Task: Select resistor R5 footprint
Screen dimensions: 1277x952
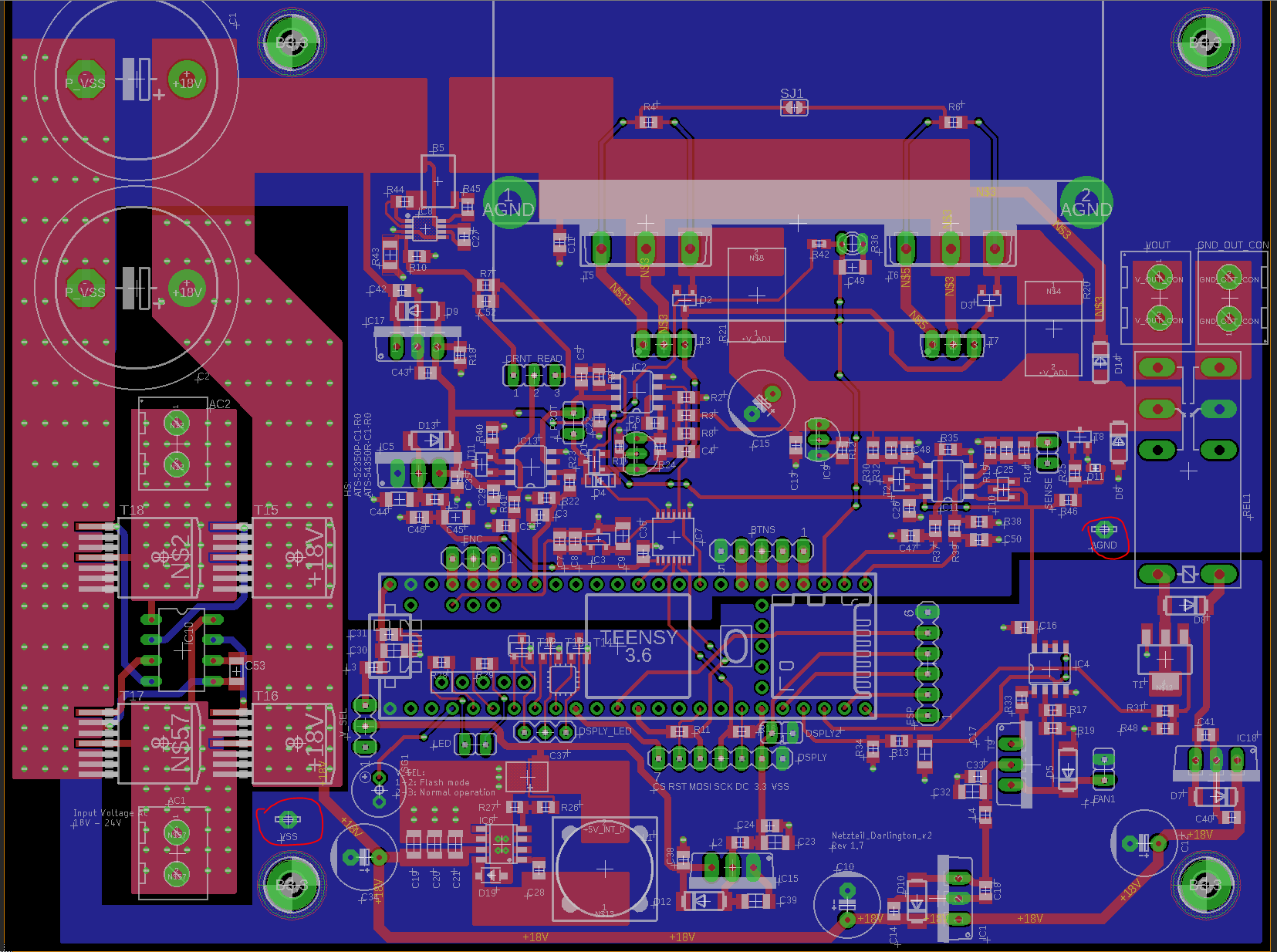Action: (x=437, y=181)
